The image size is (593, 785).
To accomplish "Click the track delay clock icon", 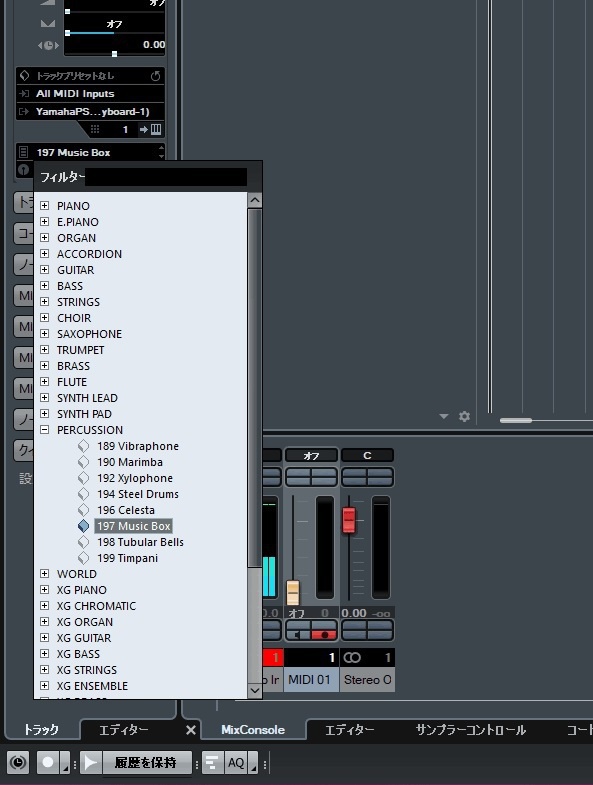I will 48,45.
